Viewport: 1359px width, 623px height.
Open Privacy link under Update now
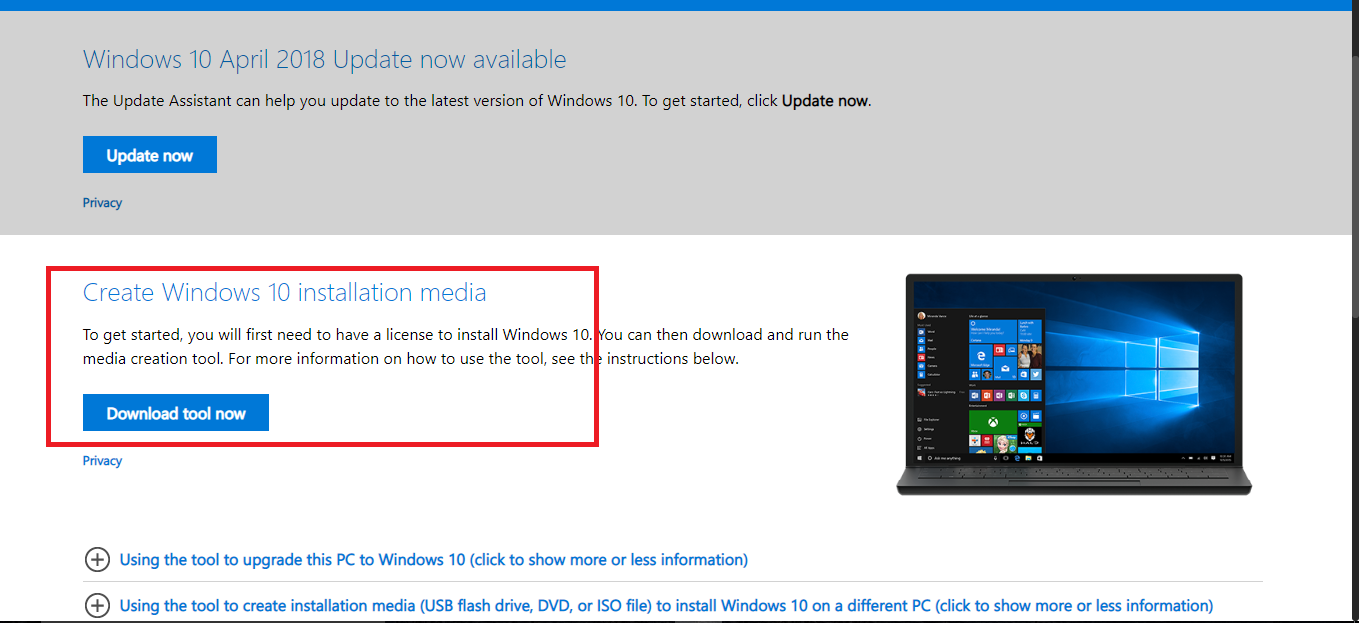tap(102, 203)
